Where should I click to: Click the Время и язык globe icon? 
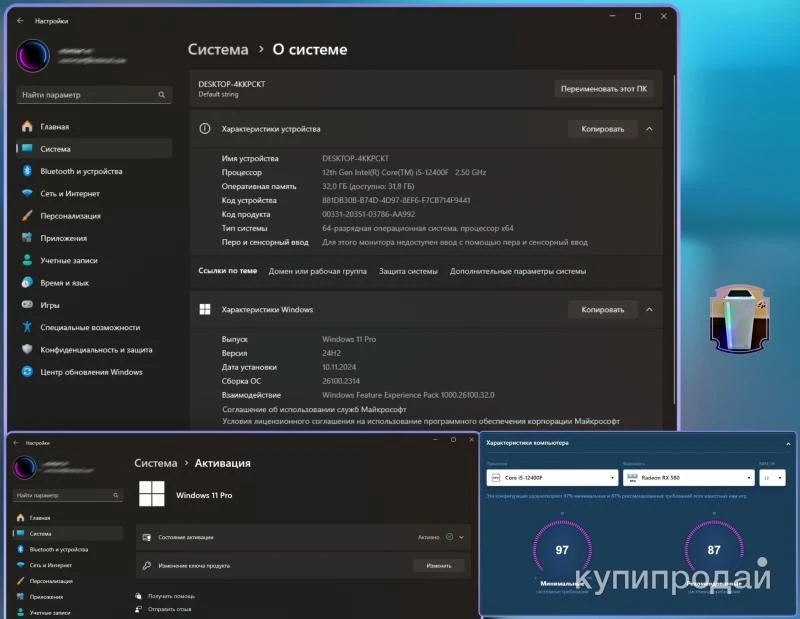click(x=28, y=283)
